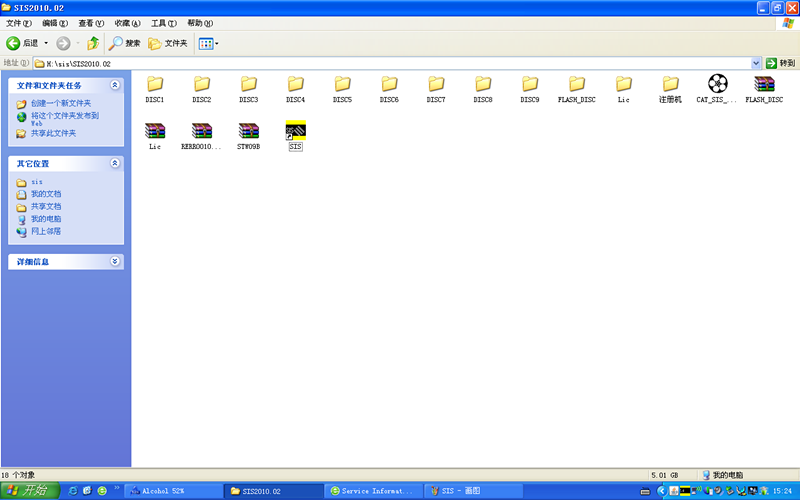800x500 pixels.
Task: Click the Back (后退) button
Action: click(x=22, y=43)
